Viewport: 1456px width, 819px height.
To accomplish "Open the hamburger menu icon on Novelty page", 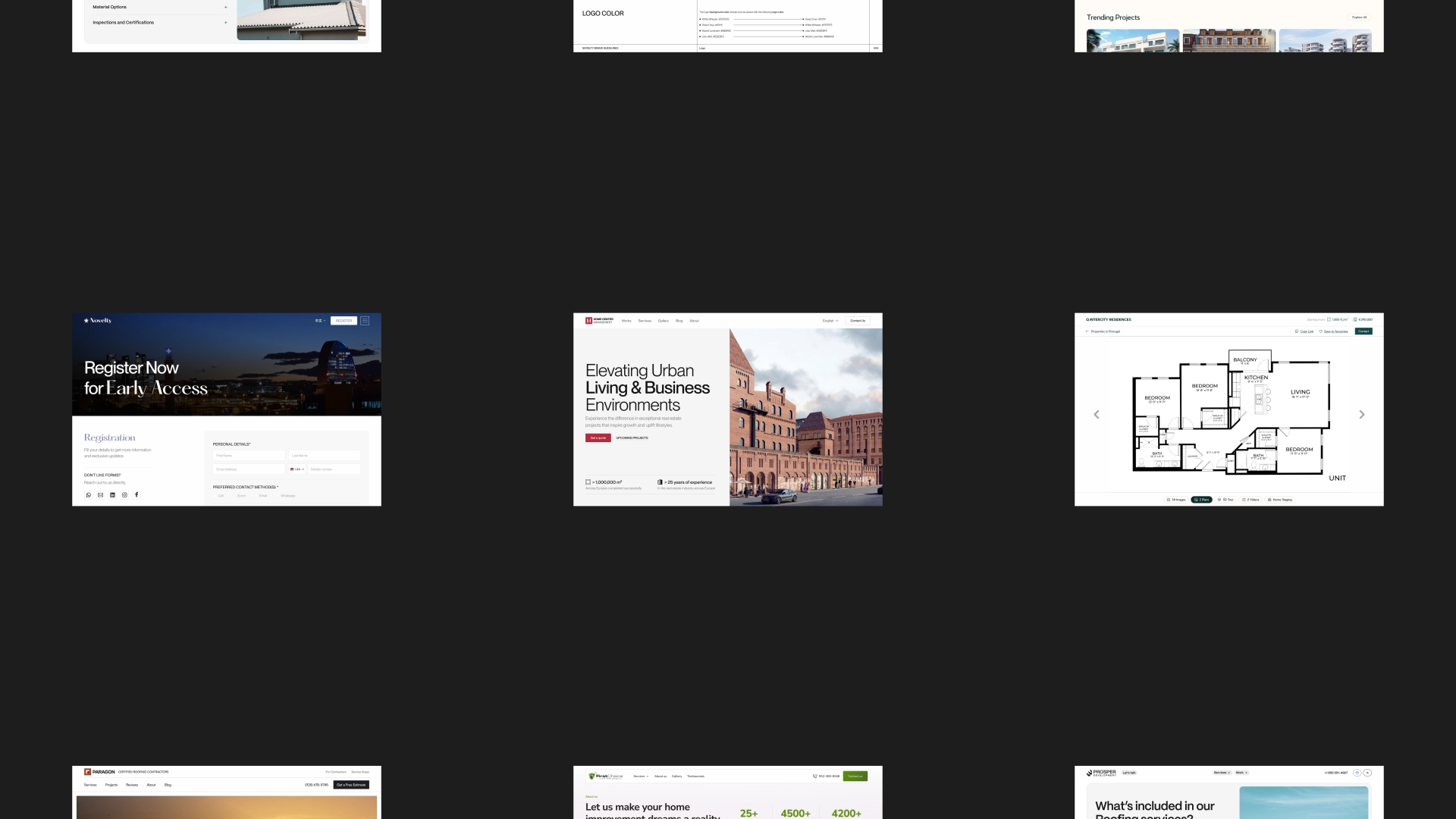I will click(x=365, y=321).
